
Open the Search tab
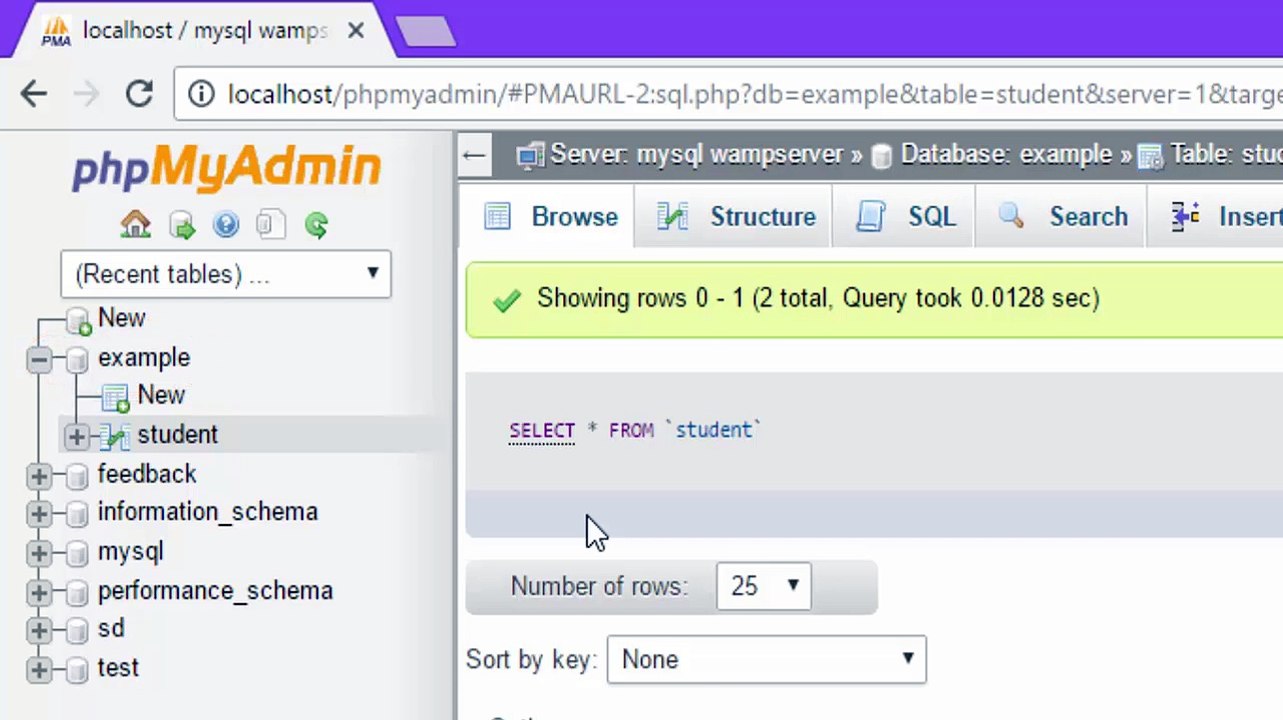click(x=1063, y=217)
